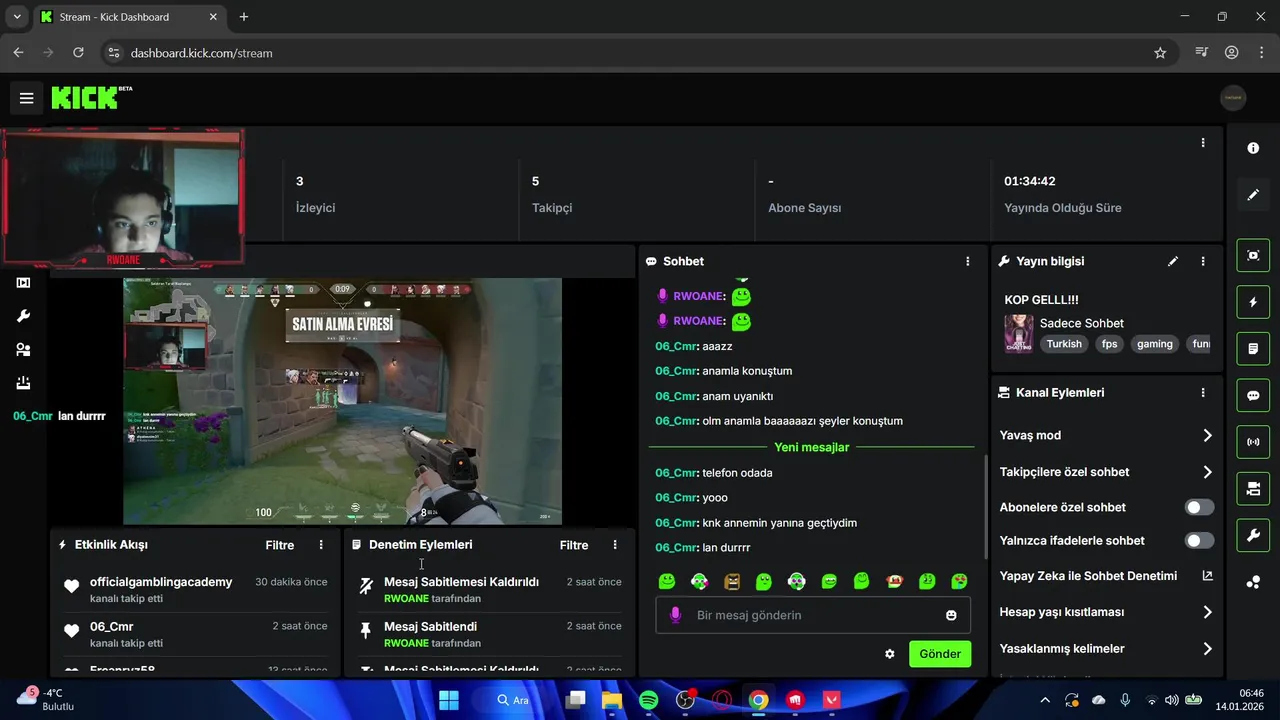Click the stream preview video
The height and width of the screenshot is (720, 1280).
tap(342, 401)
